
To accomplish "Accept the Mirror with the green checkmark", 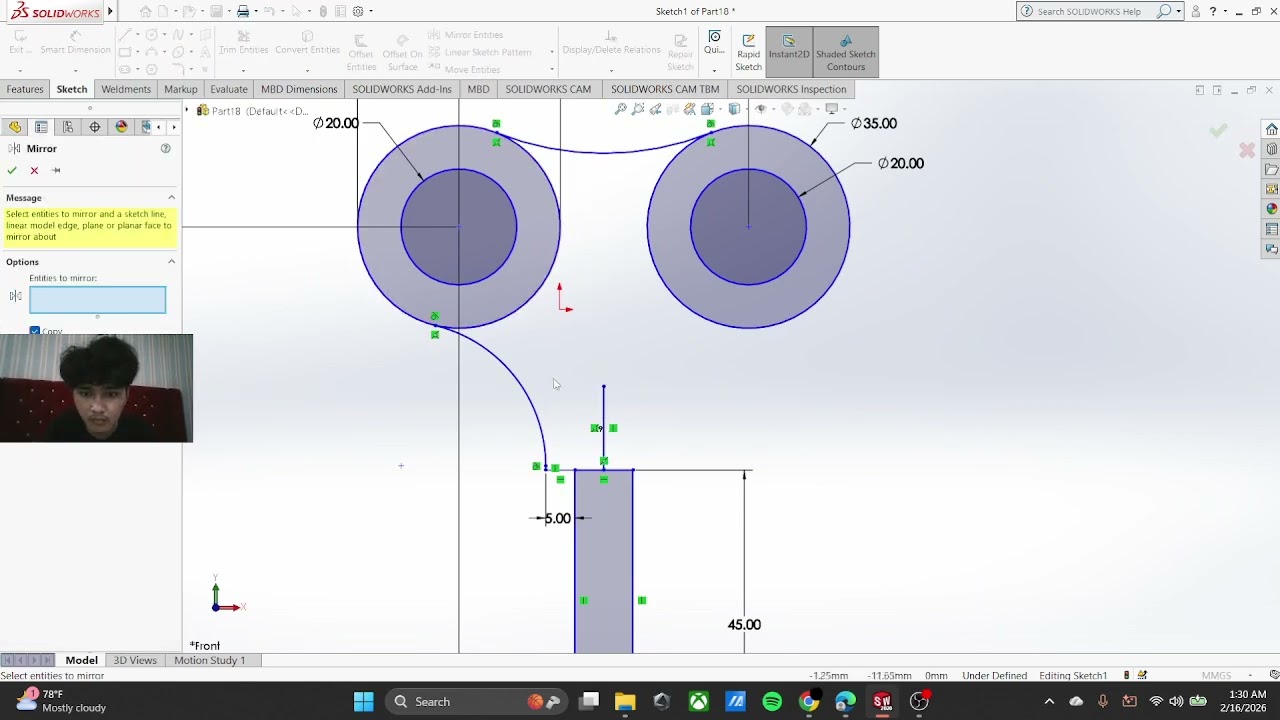I will pyautogui.click(x=12, y=170).
